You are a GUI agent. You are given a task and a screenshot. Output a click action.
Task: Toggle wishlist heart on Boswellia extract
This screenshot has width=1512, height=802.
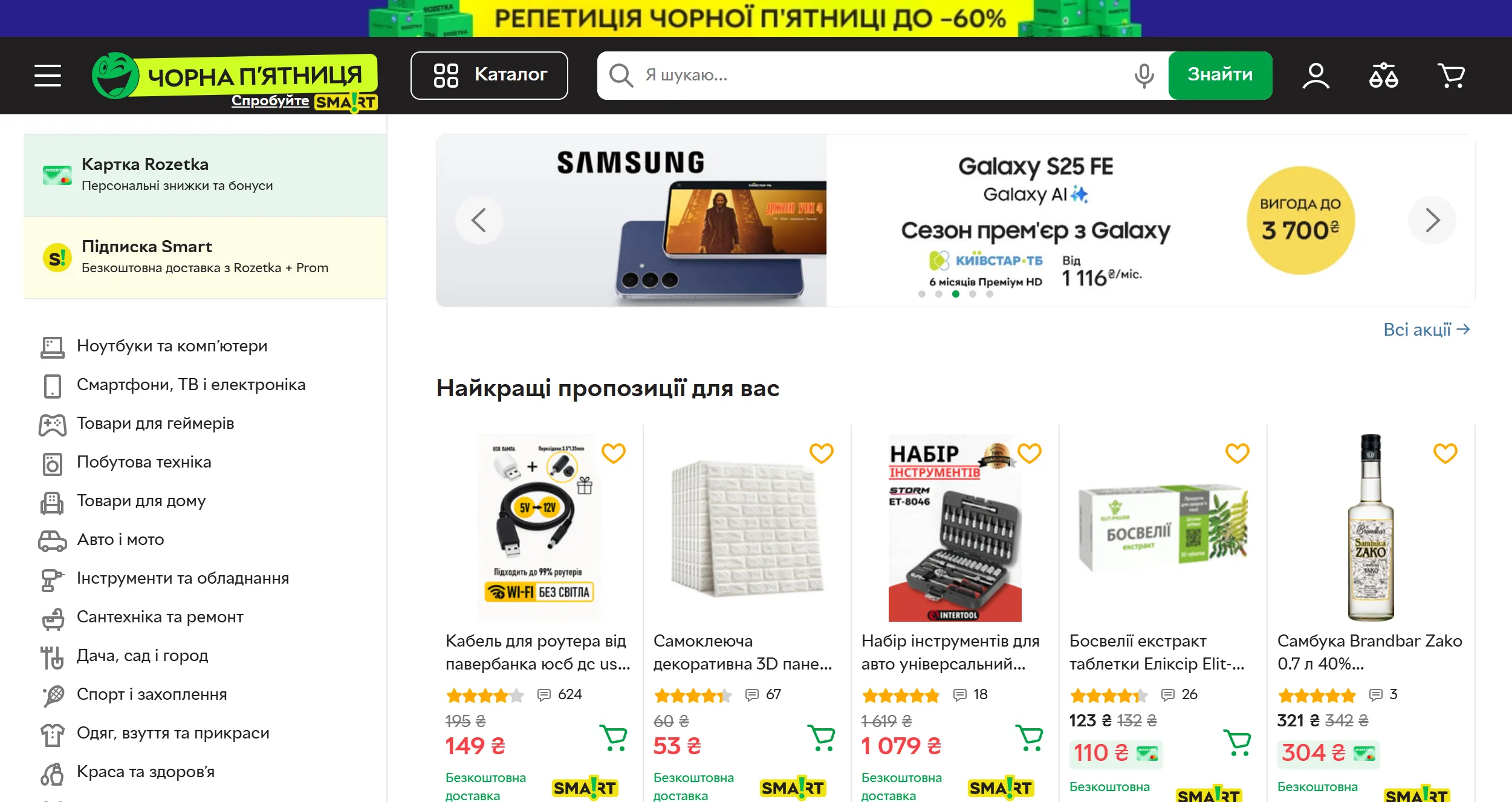pyautogui.click(x=1238, y=453)
